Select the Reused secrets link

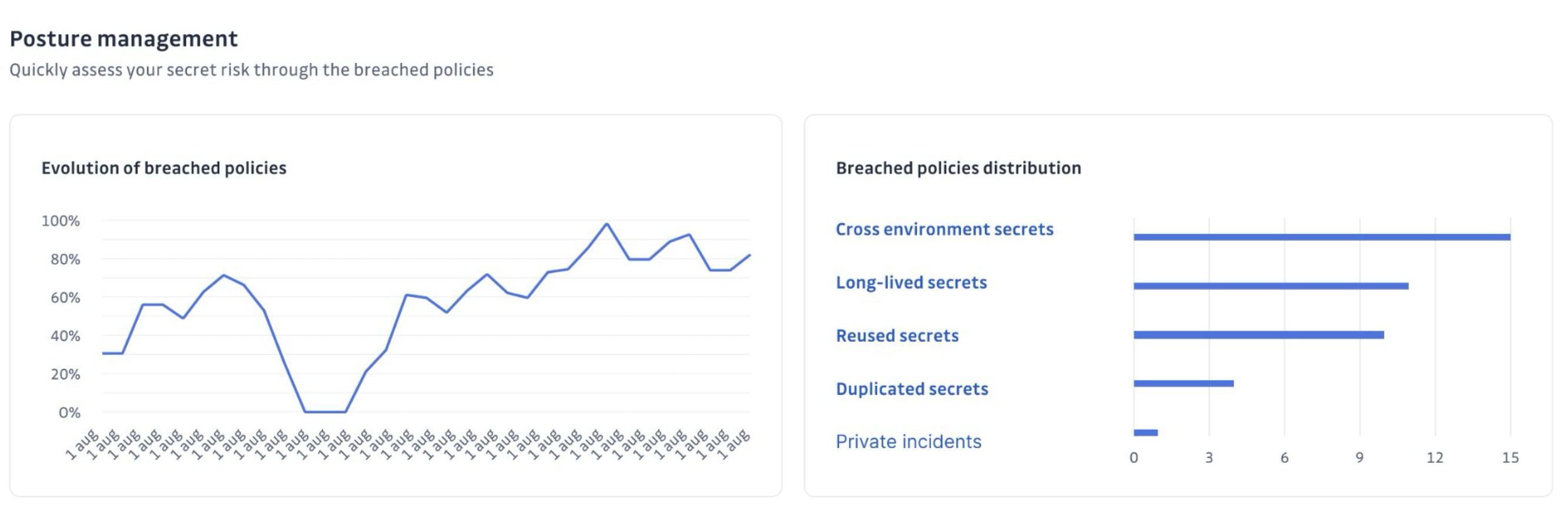(x=897, y=336)
